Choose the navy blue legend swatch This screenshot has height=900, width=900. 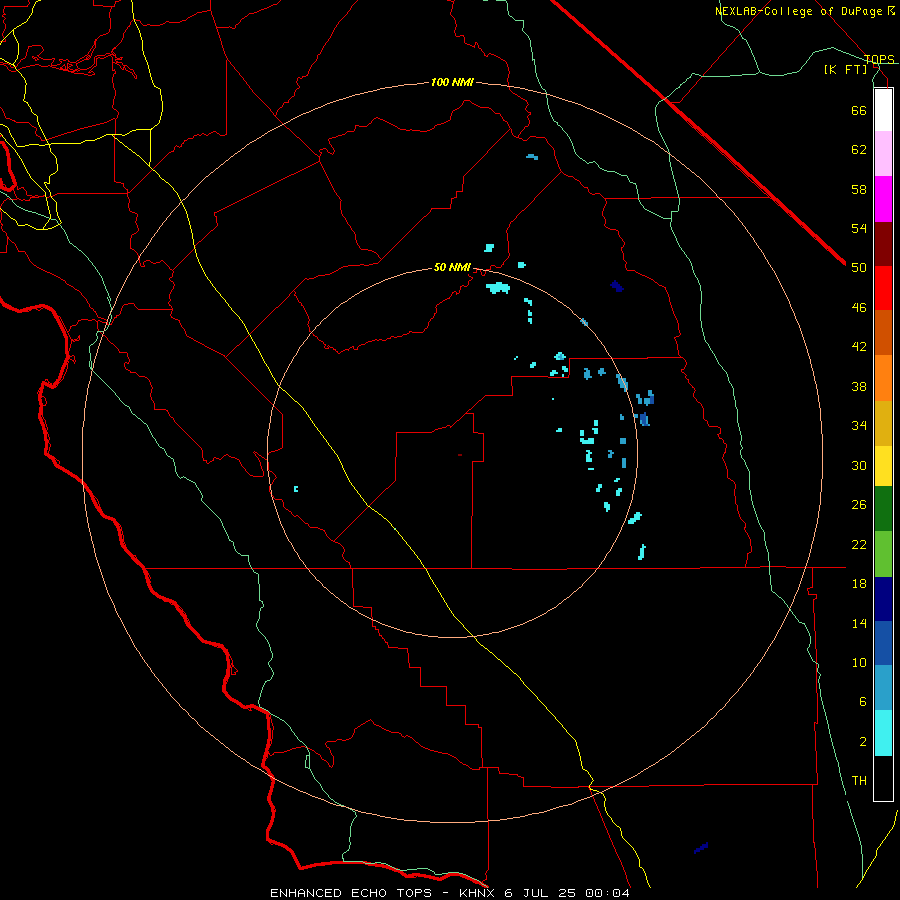883,599
